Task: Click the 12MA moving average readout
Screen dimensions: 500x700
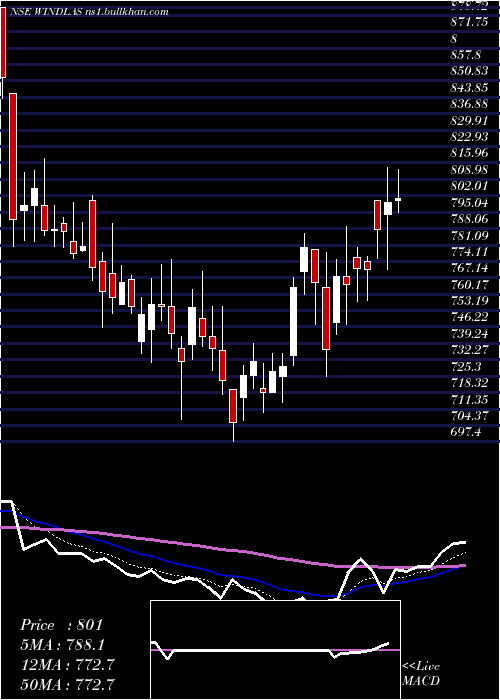Action: (67, 664)
